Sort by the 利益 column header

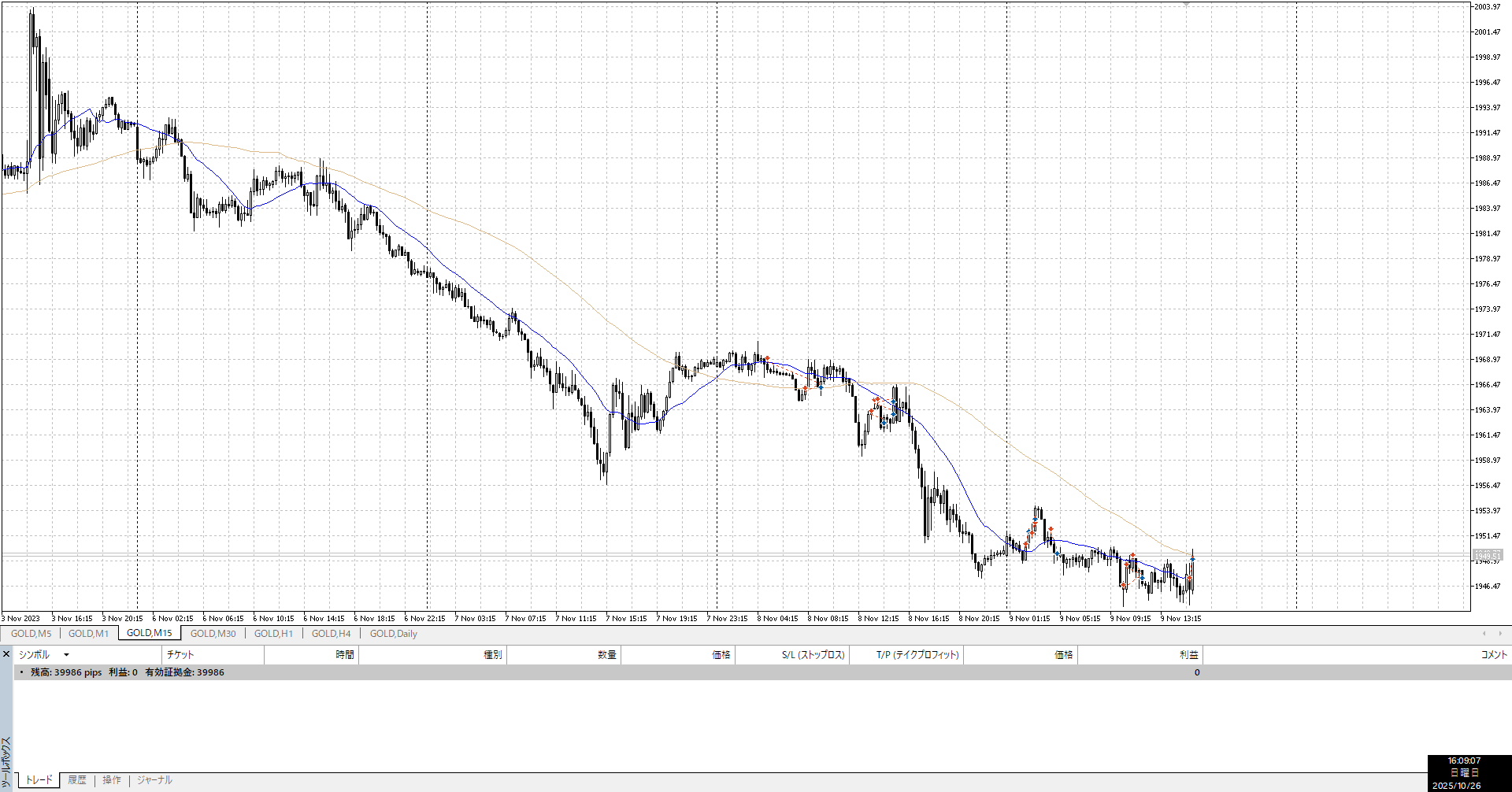click(x=1188, y=655)
